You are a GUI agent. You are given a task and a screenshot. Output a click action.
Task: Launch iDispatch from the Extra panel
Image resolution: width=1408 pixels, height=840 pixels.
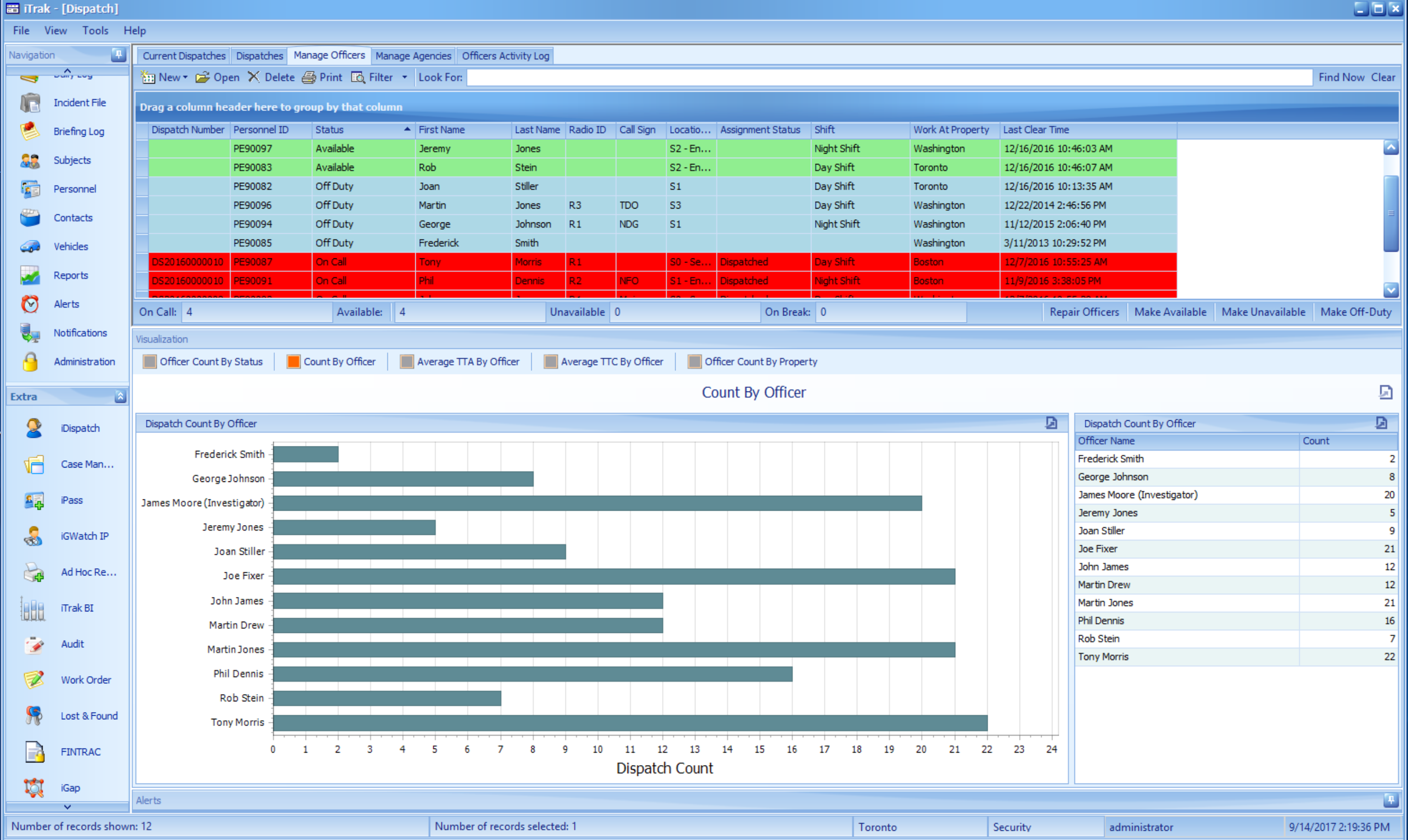(79, 428)
